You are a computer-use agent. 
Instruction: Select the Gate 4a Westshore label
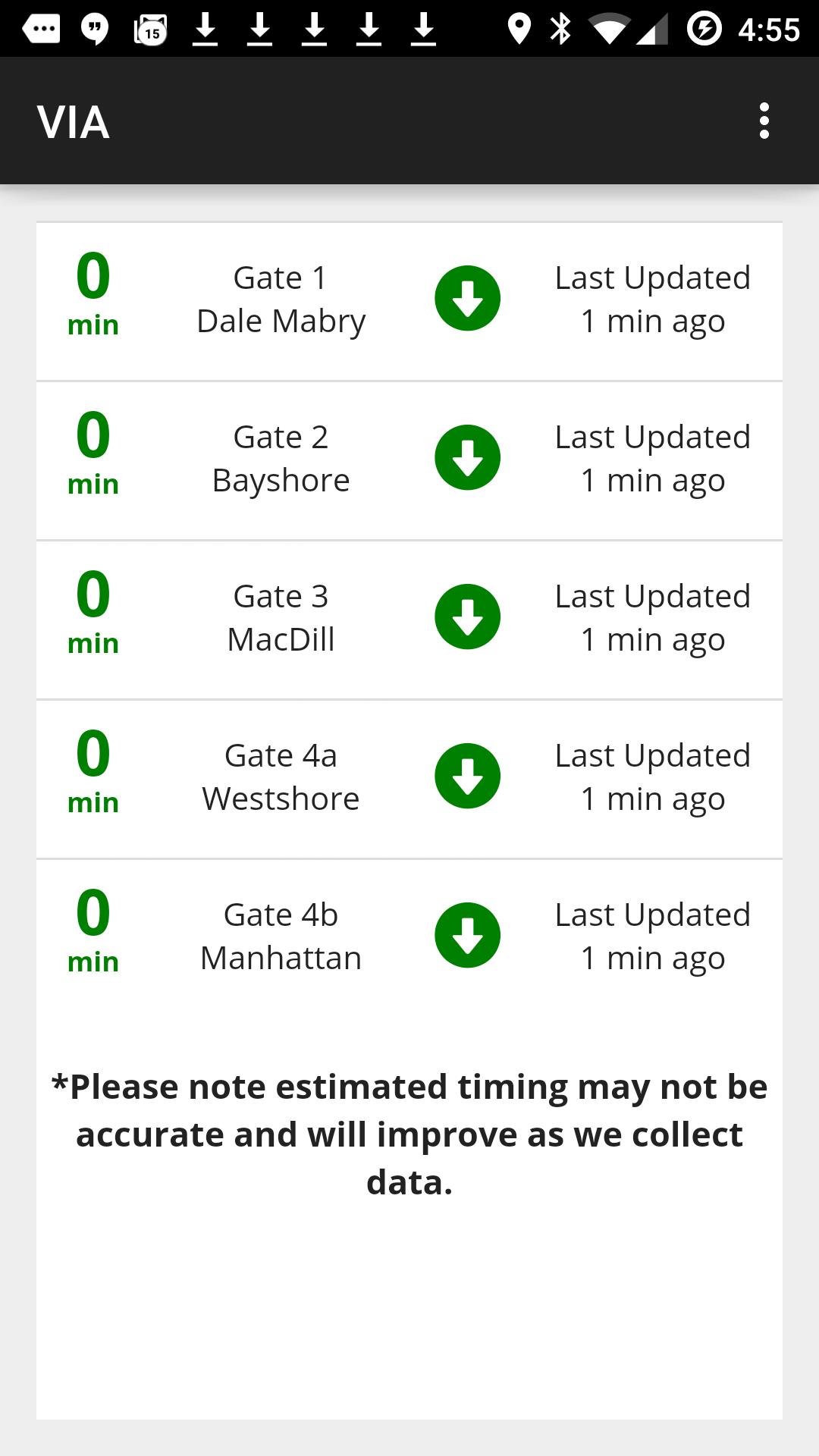pyautogui.click(x=281, y=777)
